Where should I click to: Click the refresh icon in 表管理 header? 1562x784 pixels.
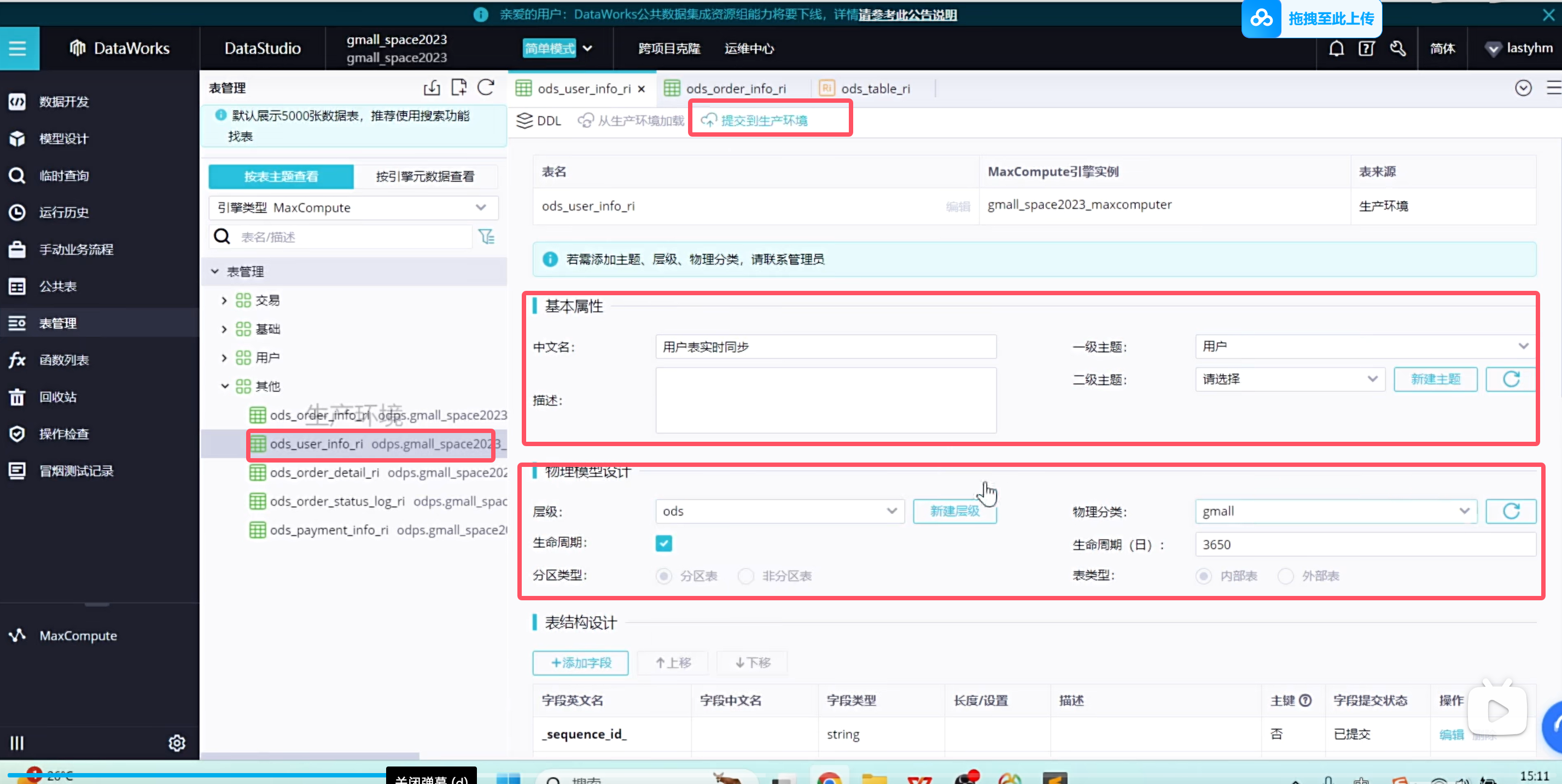click(486, 88)
